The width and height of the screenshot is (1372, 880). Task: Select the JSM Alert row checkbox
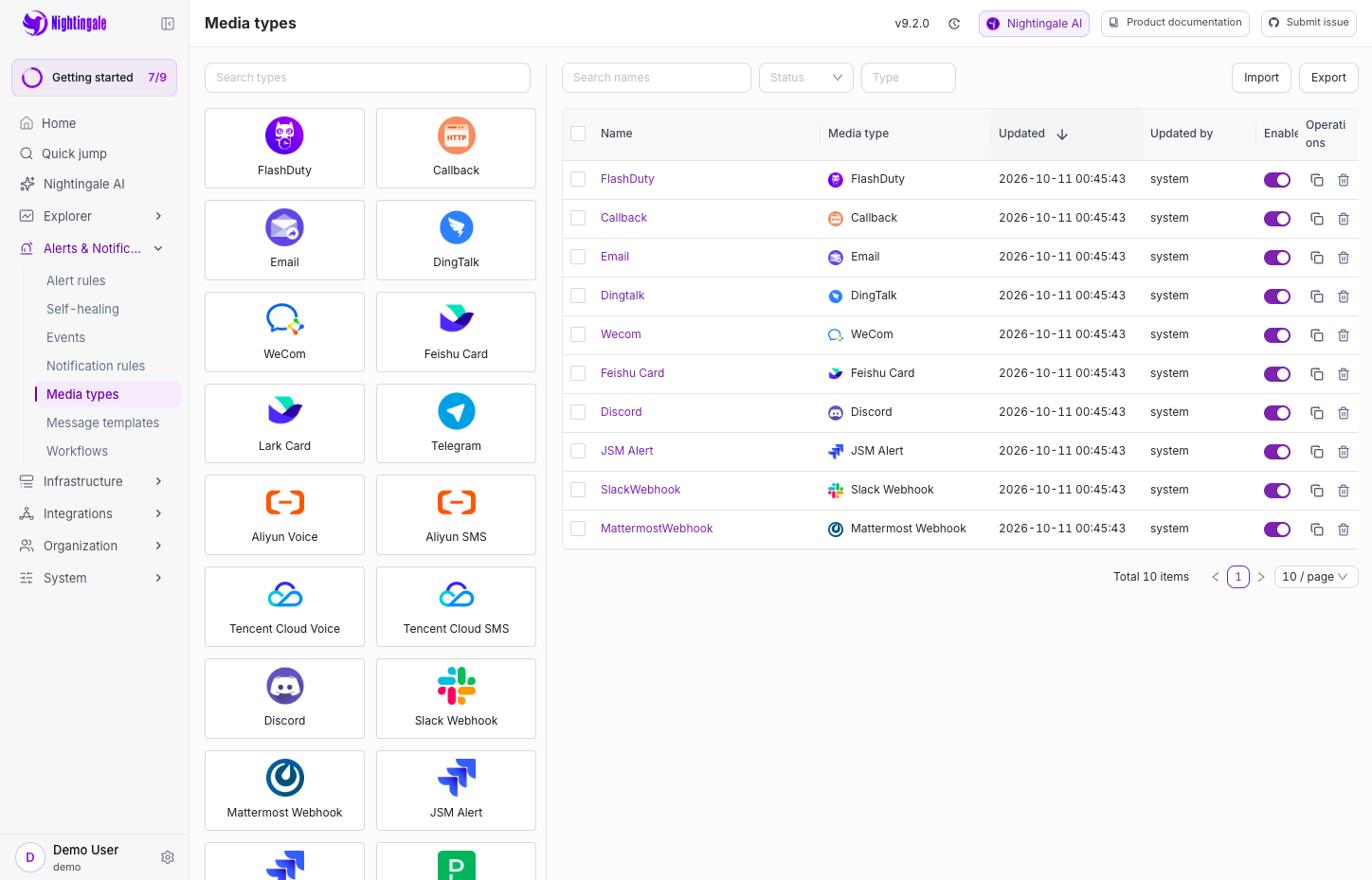(578, 451)
